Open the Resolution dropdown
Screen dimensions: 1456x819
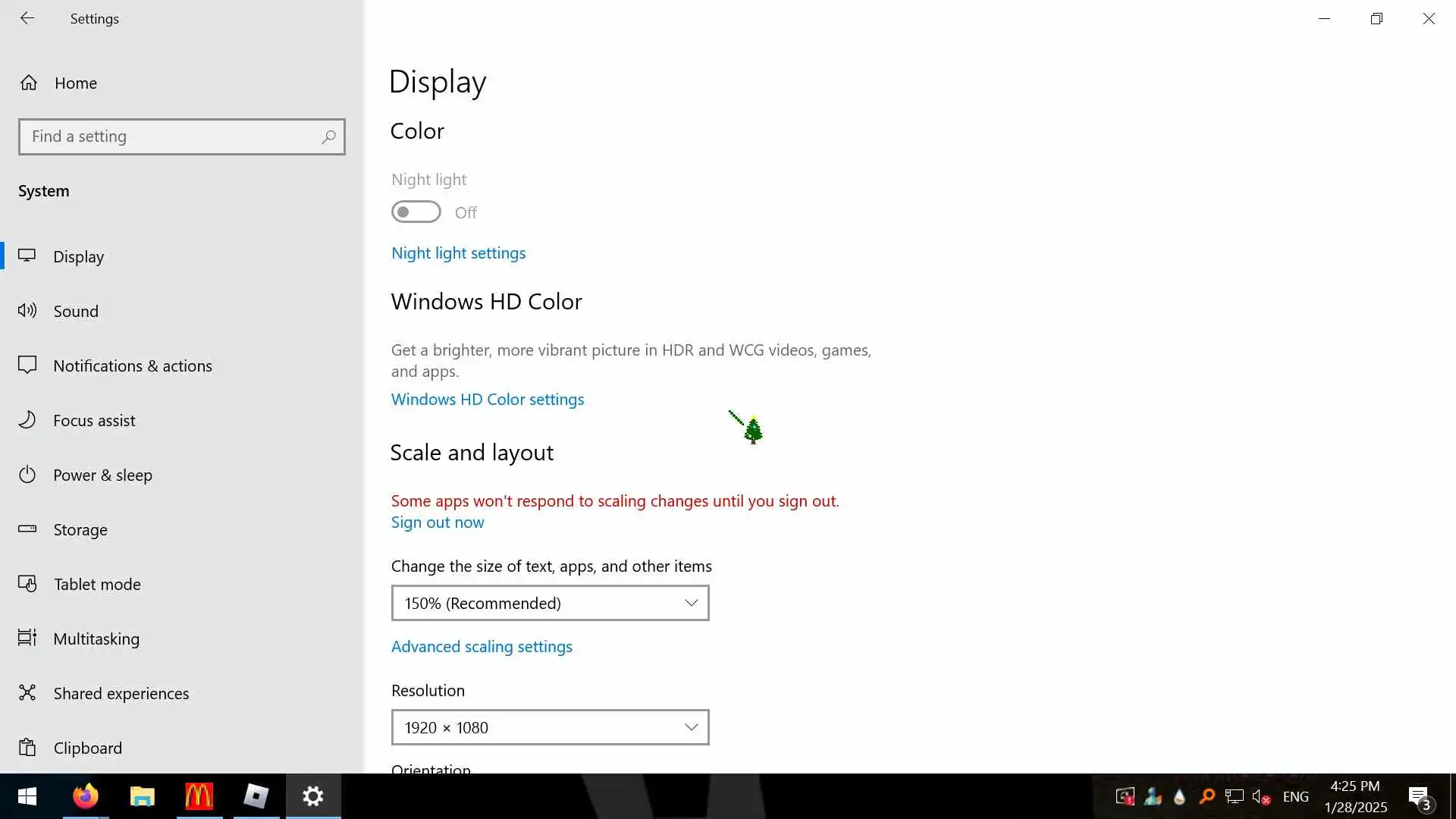550,727
